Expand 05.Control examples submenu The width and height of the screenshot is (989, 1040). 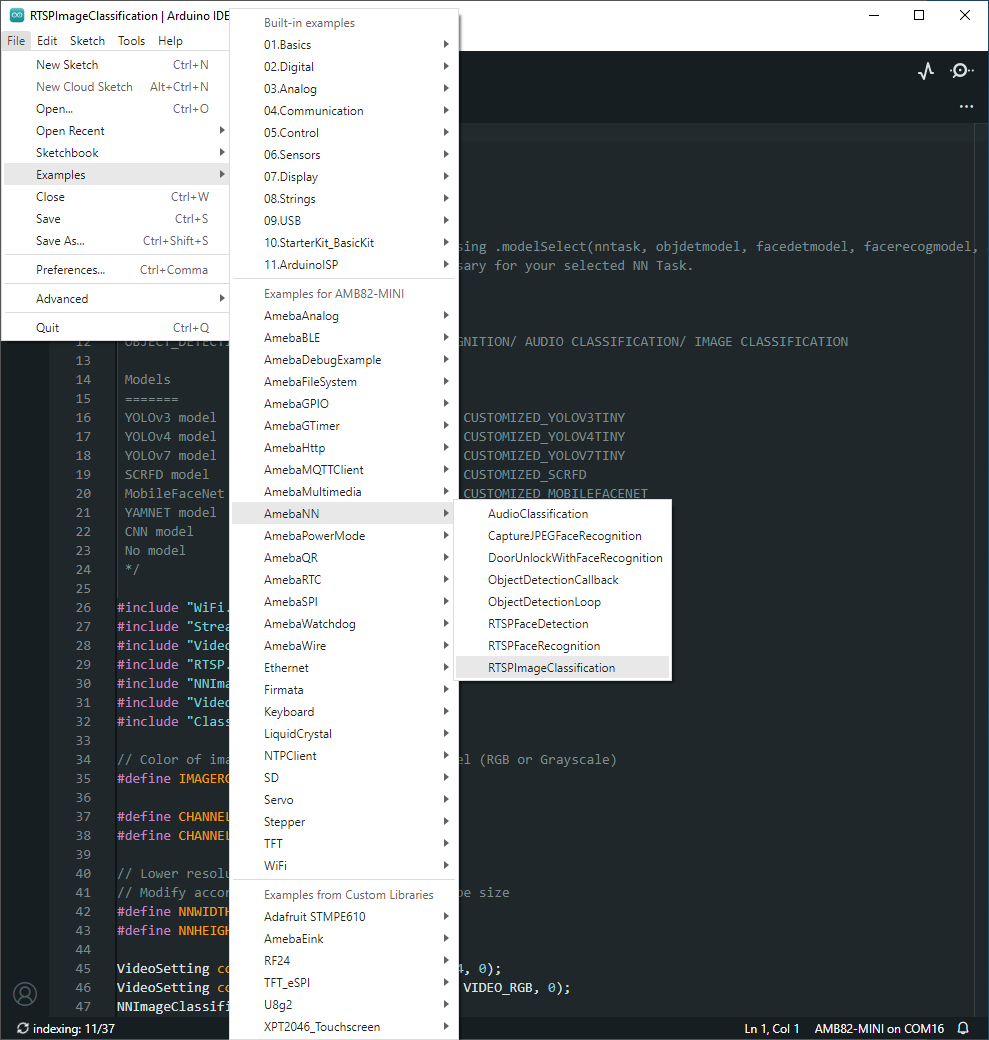[344, 132]
